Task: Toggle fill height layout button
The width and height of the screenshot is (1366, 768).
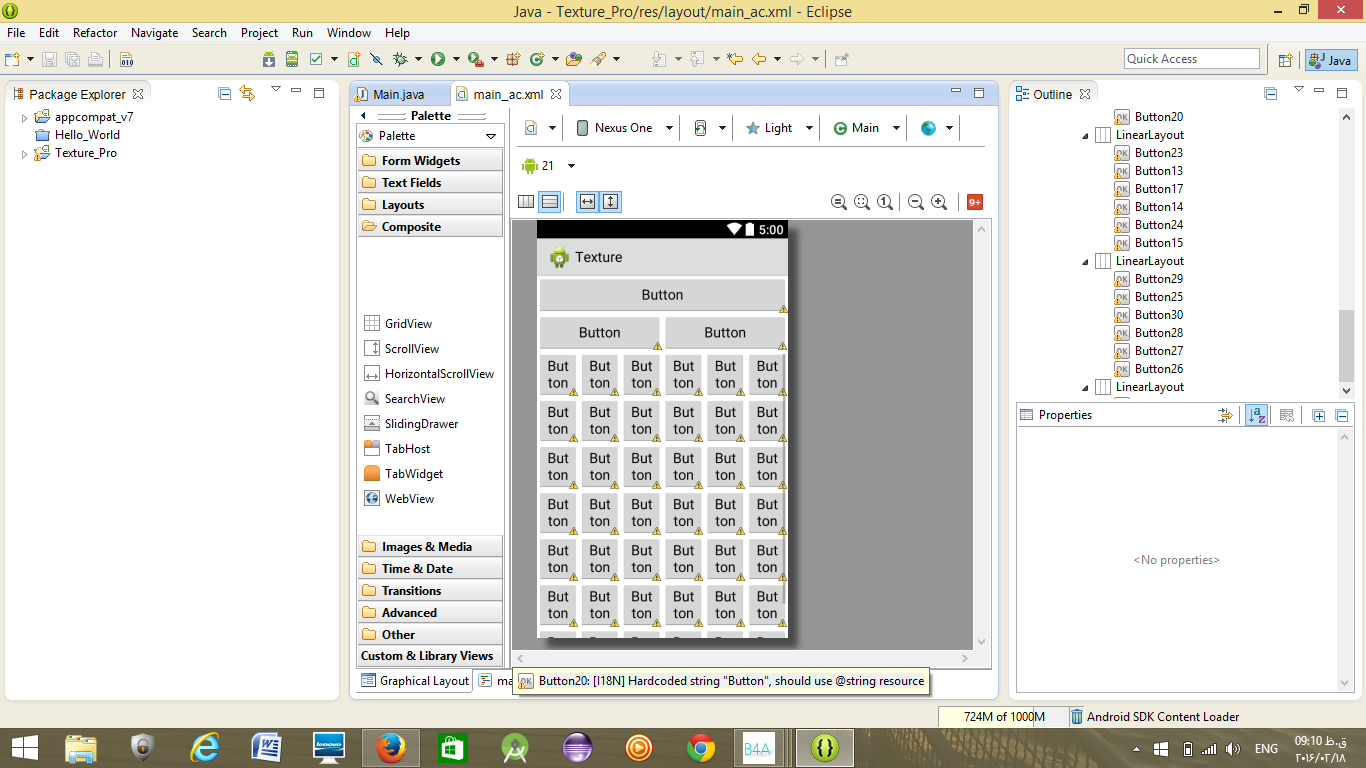Action: tap(610, 202)
